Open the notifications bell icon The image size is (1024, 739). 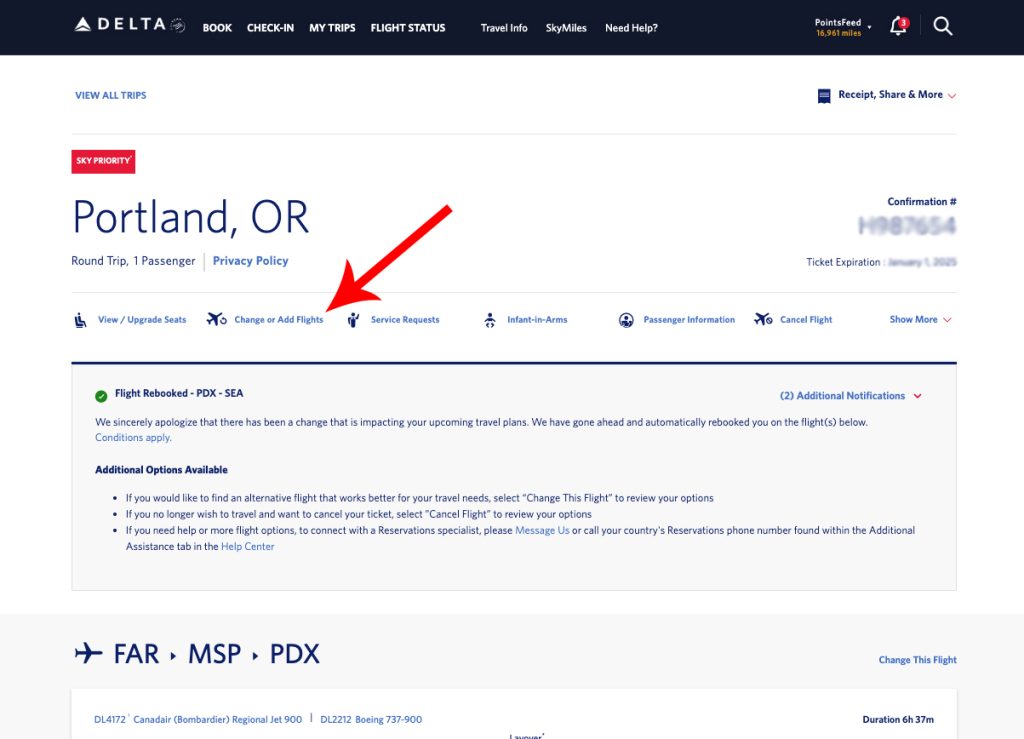(898, 27)
